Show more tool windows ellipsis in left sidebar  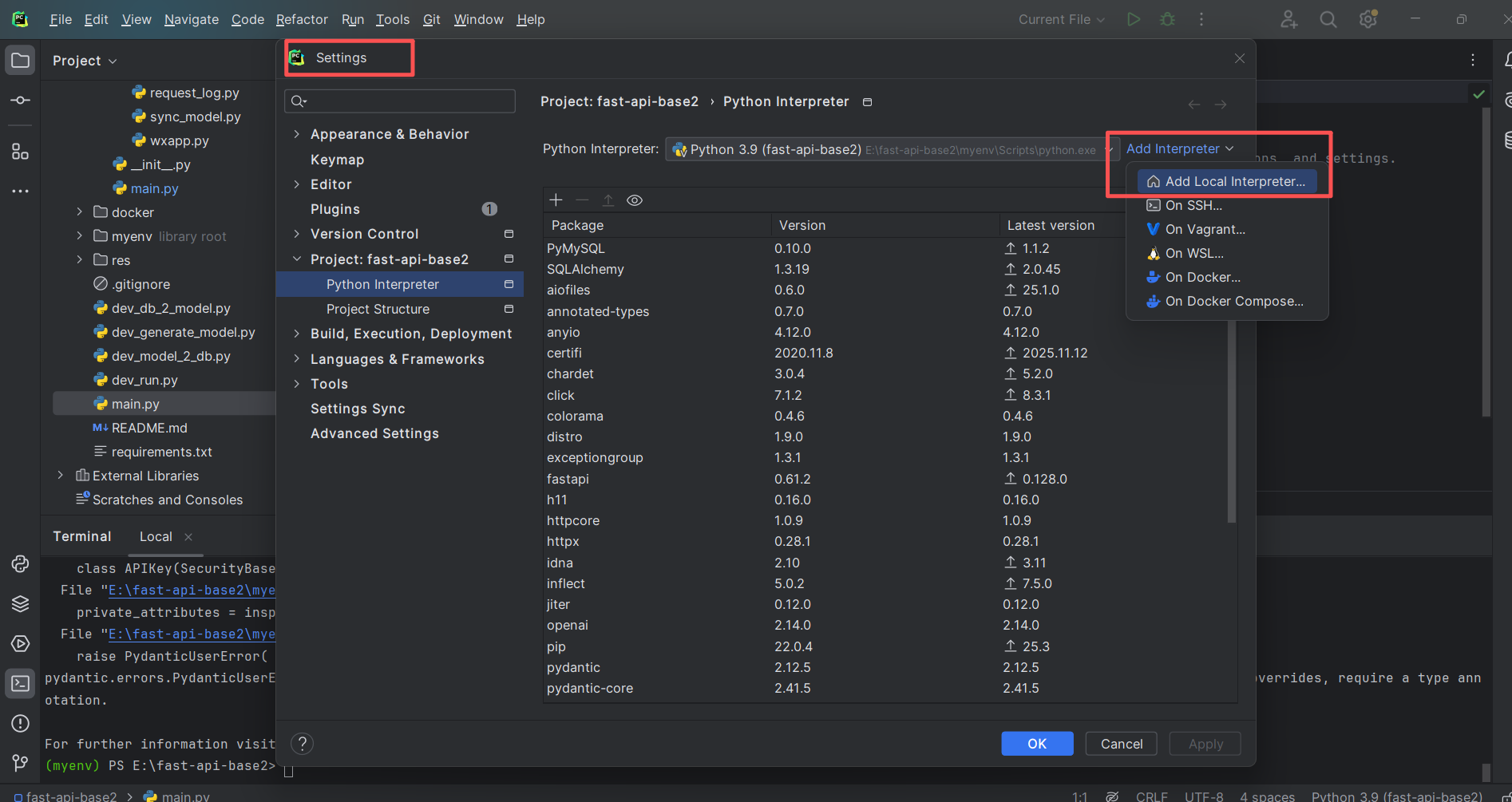coord(21,191)
